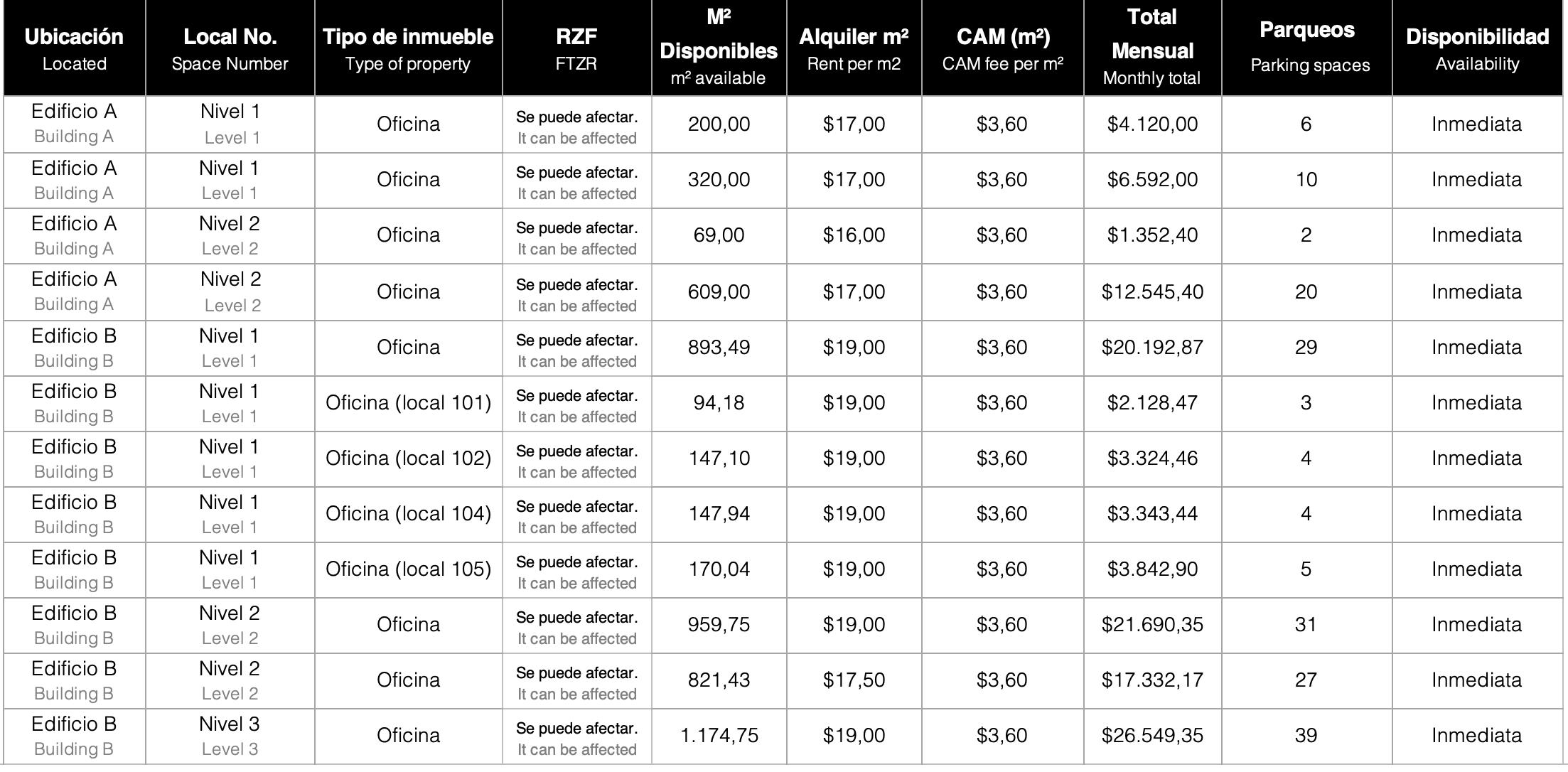1568x772 pixels.
Task: Select the Total Mensual column header
Action: [1152, 48]
